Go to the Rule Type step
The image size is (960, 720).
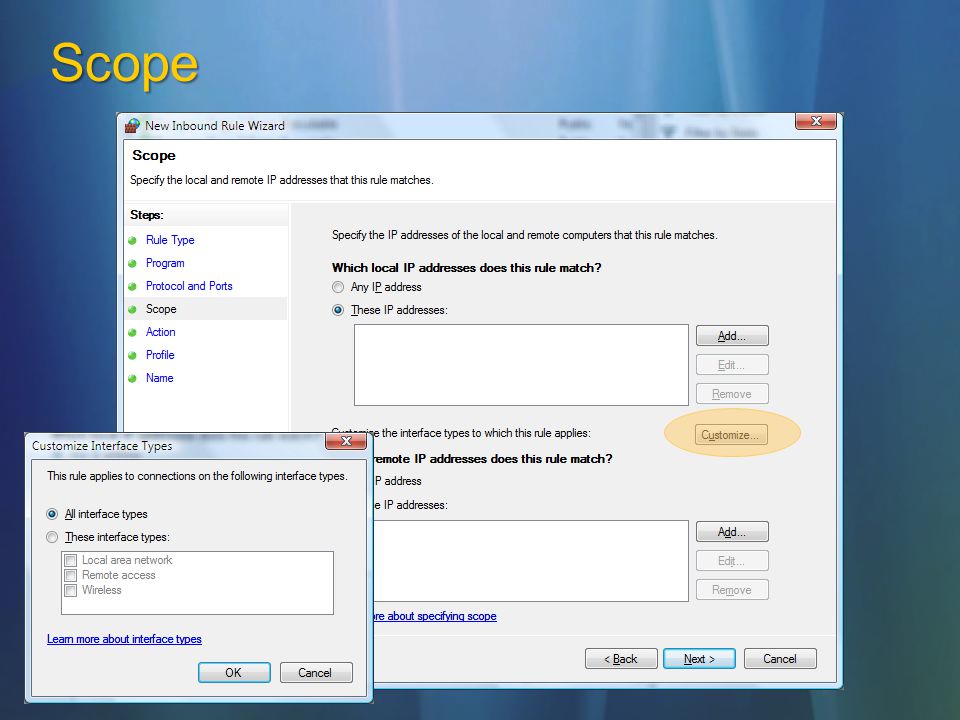pos(170,240)
